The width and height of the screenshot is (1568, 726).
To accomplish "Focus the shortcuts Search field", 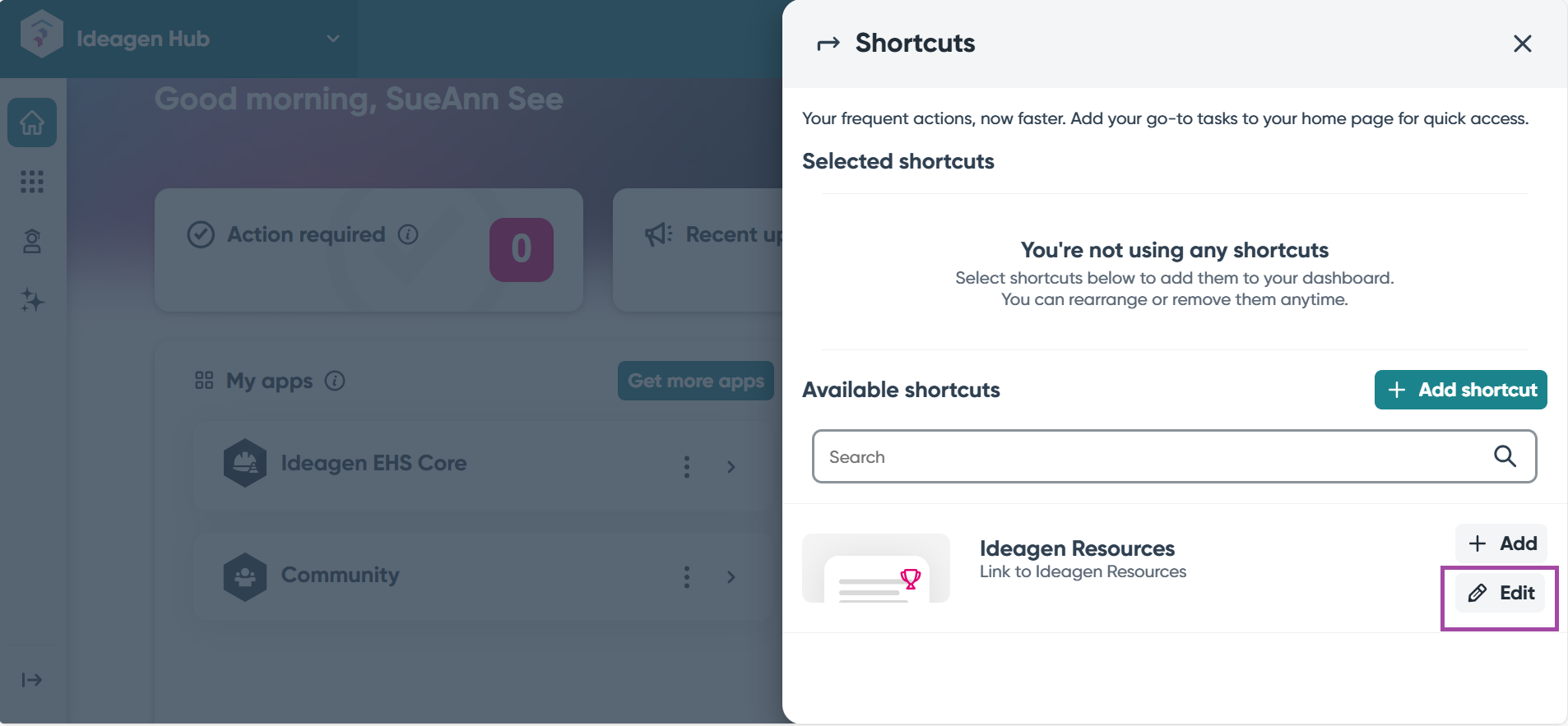I will (x=1152, y=456).
